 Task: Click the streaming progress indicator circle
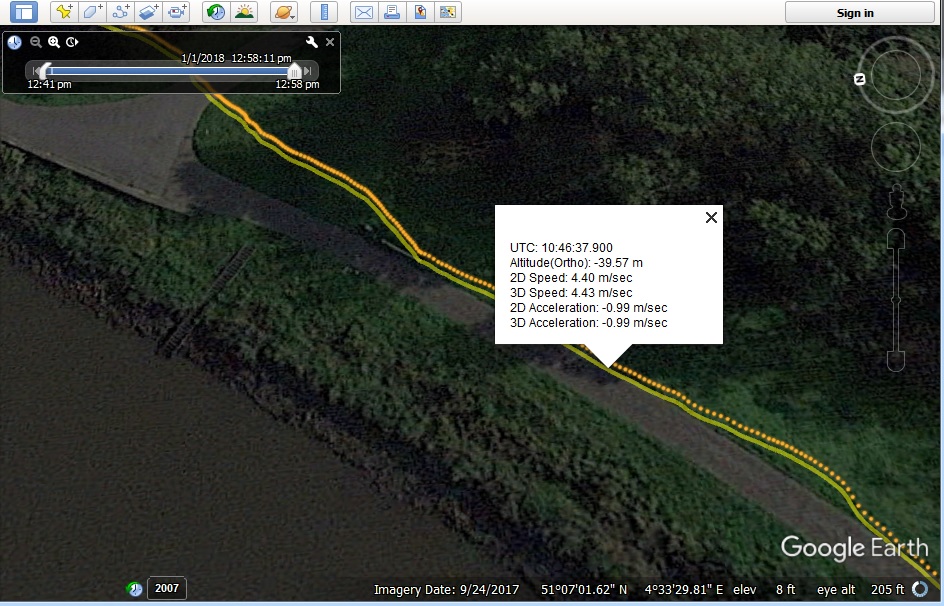[920, 589]
